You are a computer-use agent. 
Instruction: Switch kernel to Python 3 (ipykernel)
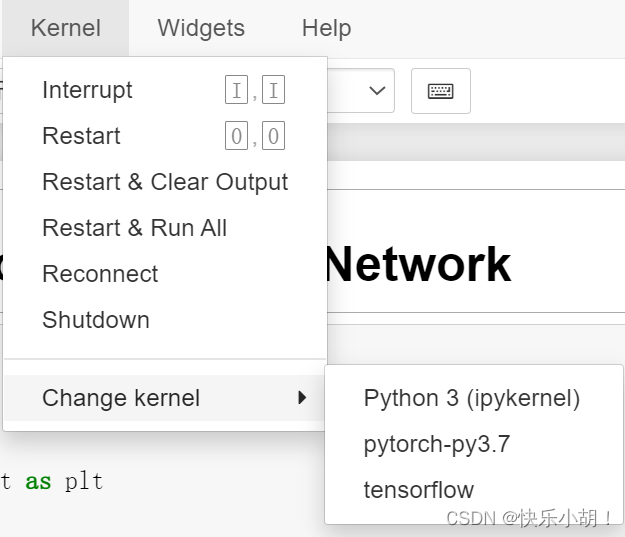pyautogui.click(x=474, y=398)
